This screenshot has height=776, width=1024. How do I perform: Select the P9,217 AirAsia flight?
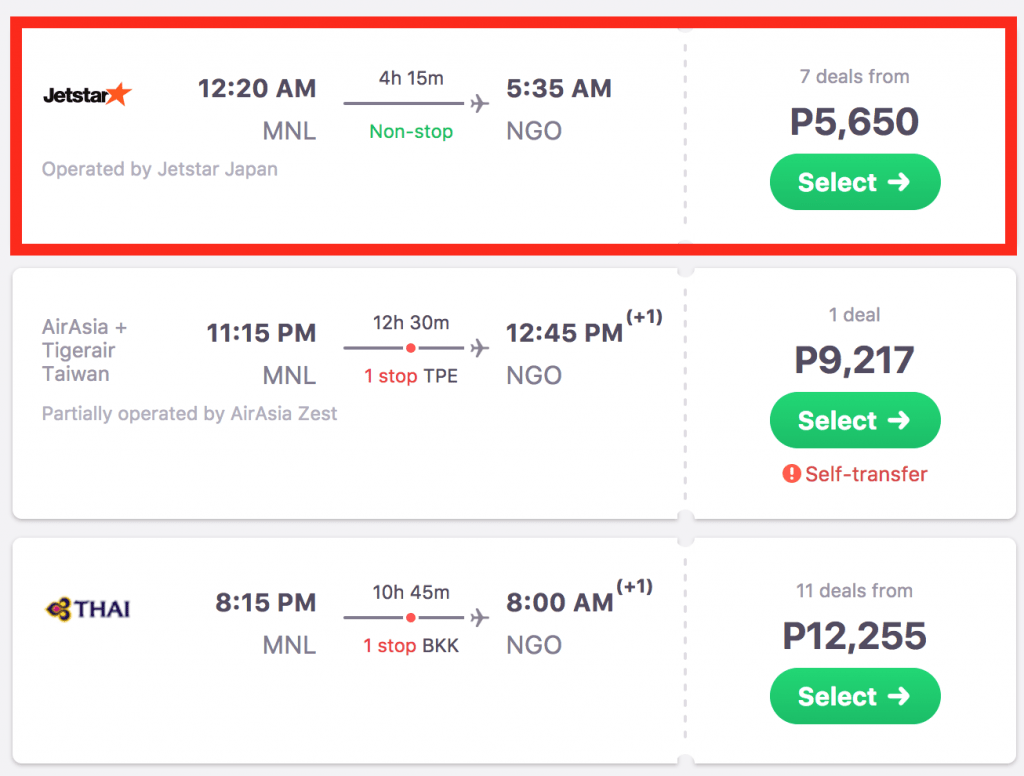click(854, 420)
